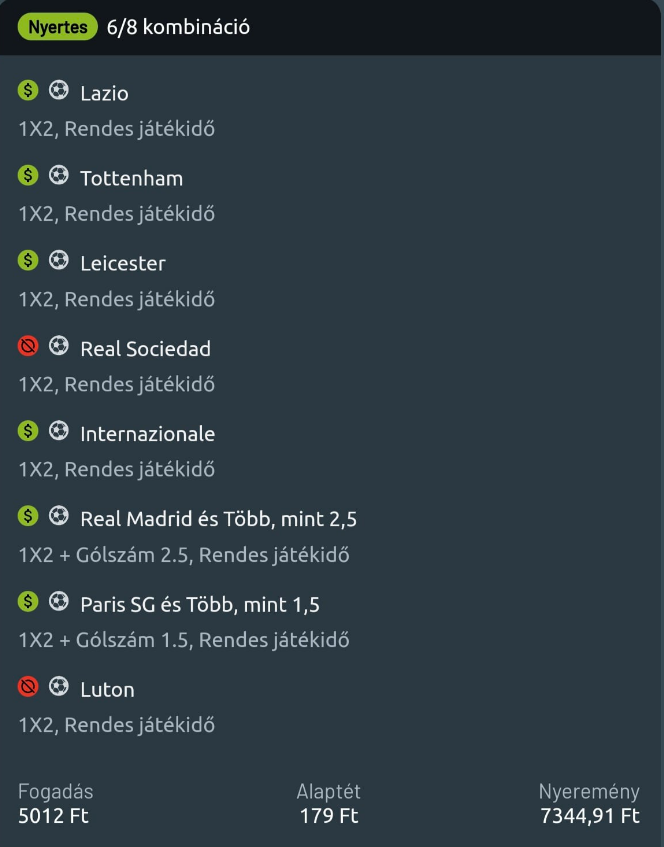664x847 pixels.
Task: Open the Lazio bet selection
Action: click(104, 93)
